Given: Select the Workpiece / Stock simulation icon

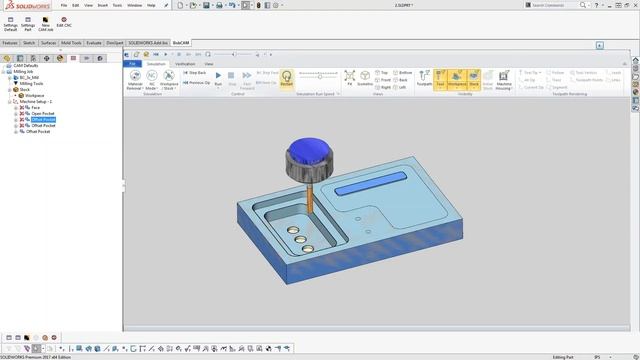Looking at the screenshot, I should click(x=169, y=80).
